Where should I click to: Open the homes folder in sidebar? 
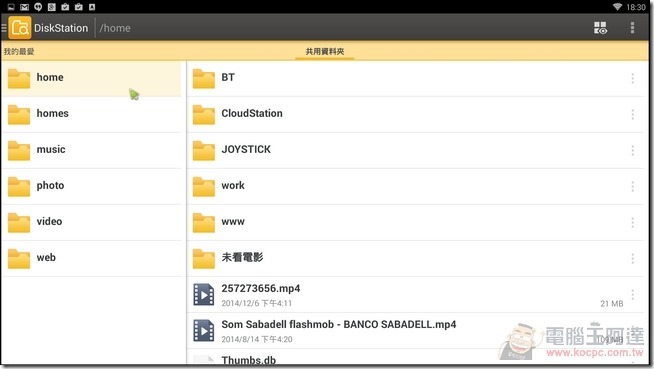tap(92, 114)
